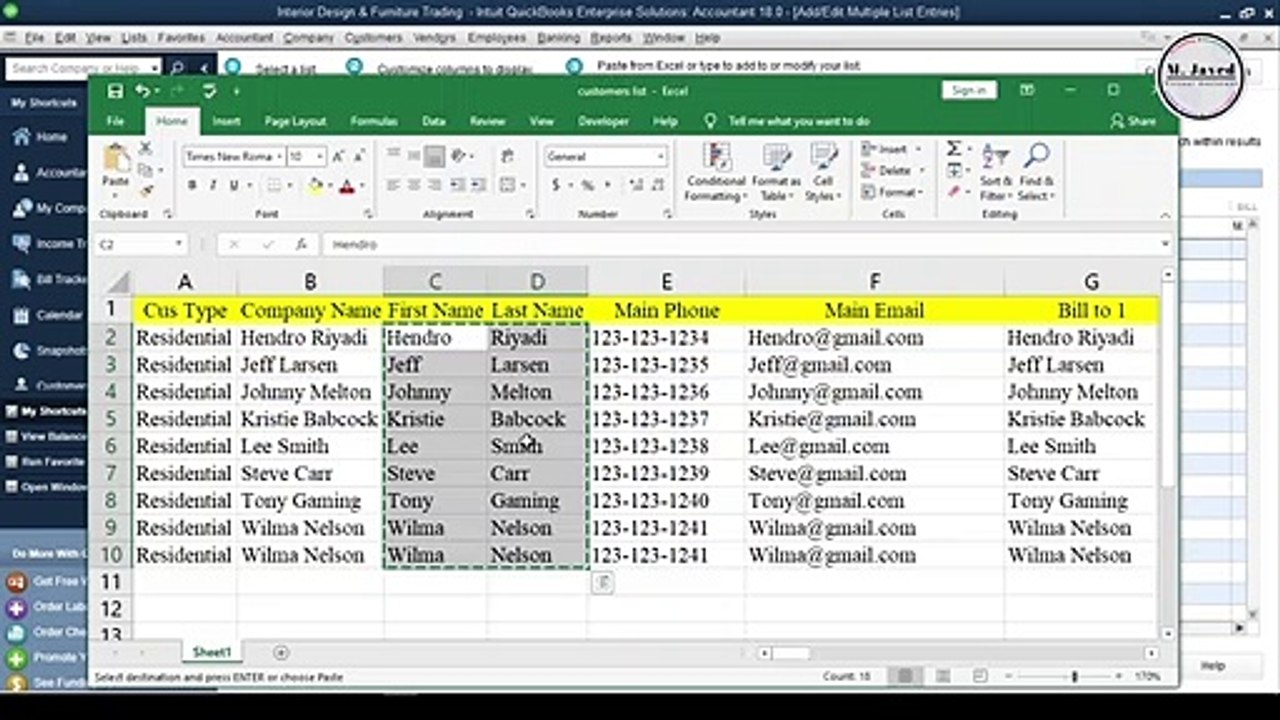Click Insert cells button

coord(885,149)
